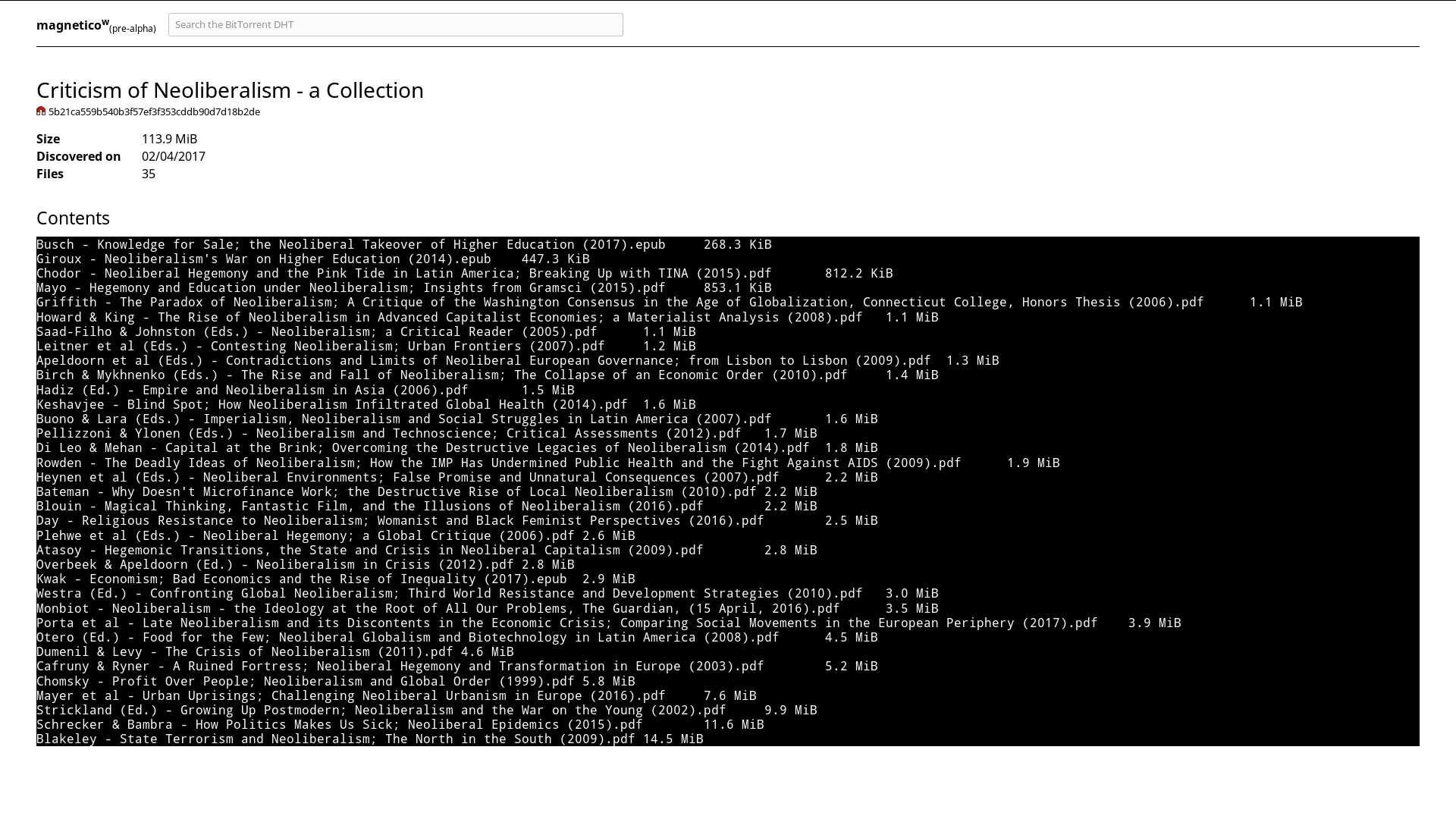Viewport: 1456px width, 819px height.
Task: Select Mayo - Hegemony and Education under Neoliberalism row
Action: [x=404, y=287]
